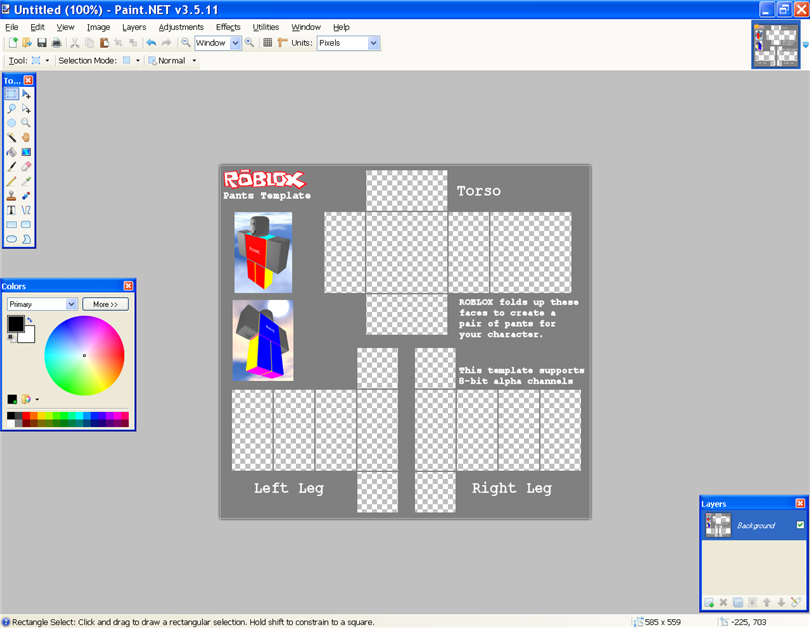Choose the Lasso Select tool
Screen dimensions: 810x628
[x=11, y=108]
